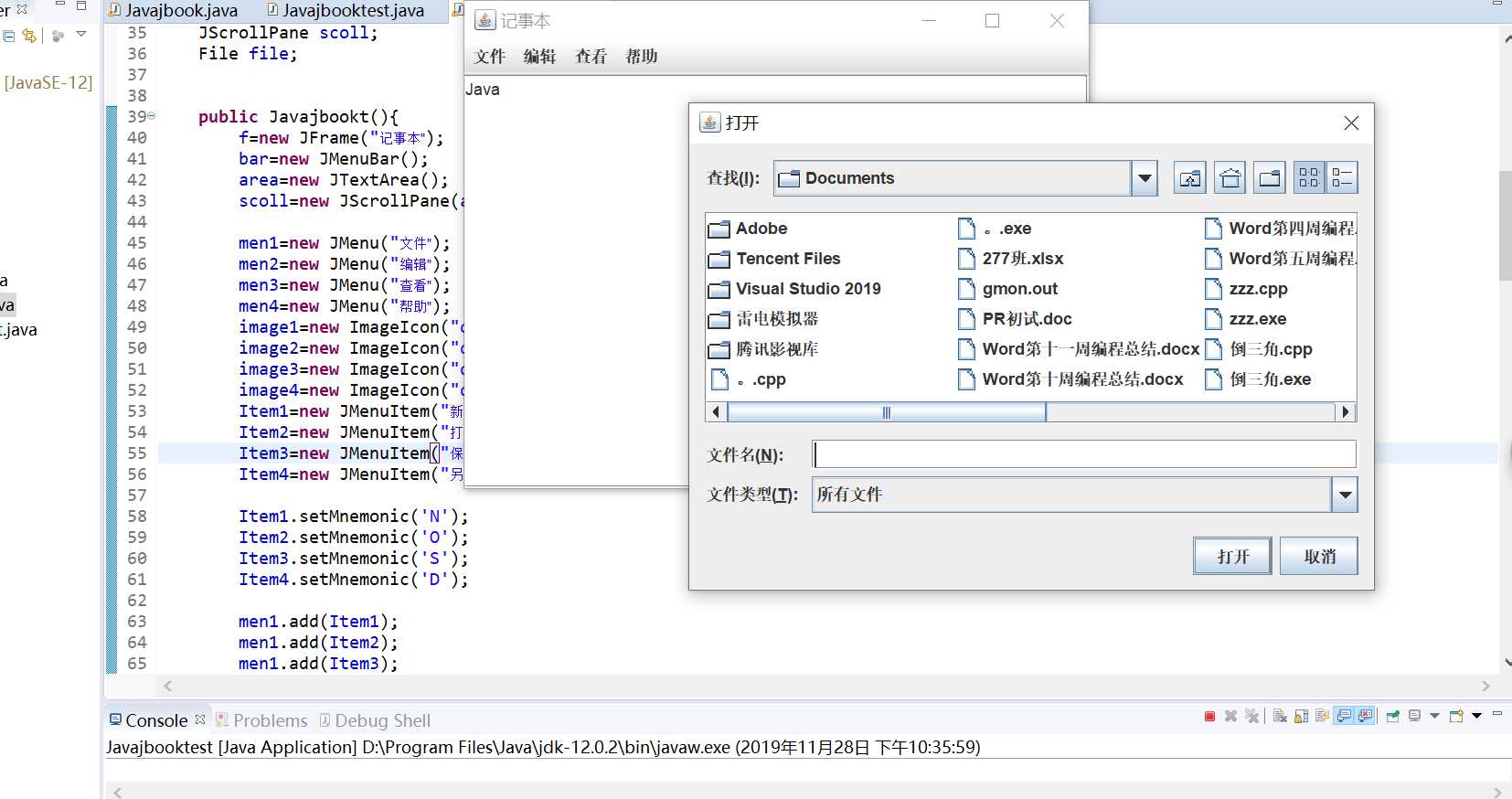Close the 打开 file dialog
Viewport: 1512px width, 799px height.
click(x=1351, y=123)
